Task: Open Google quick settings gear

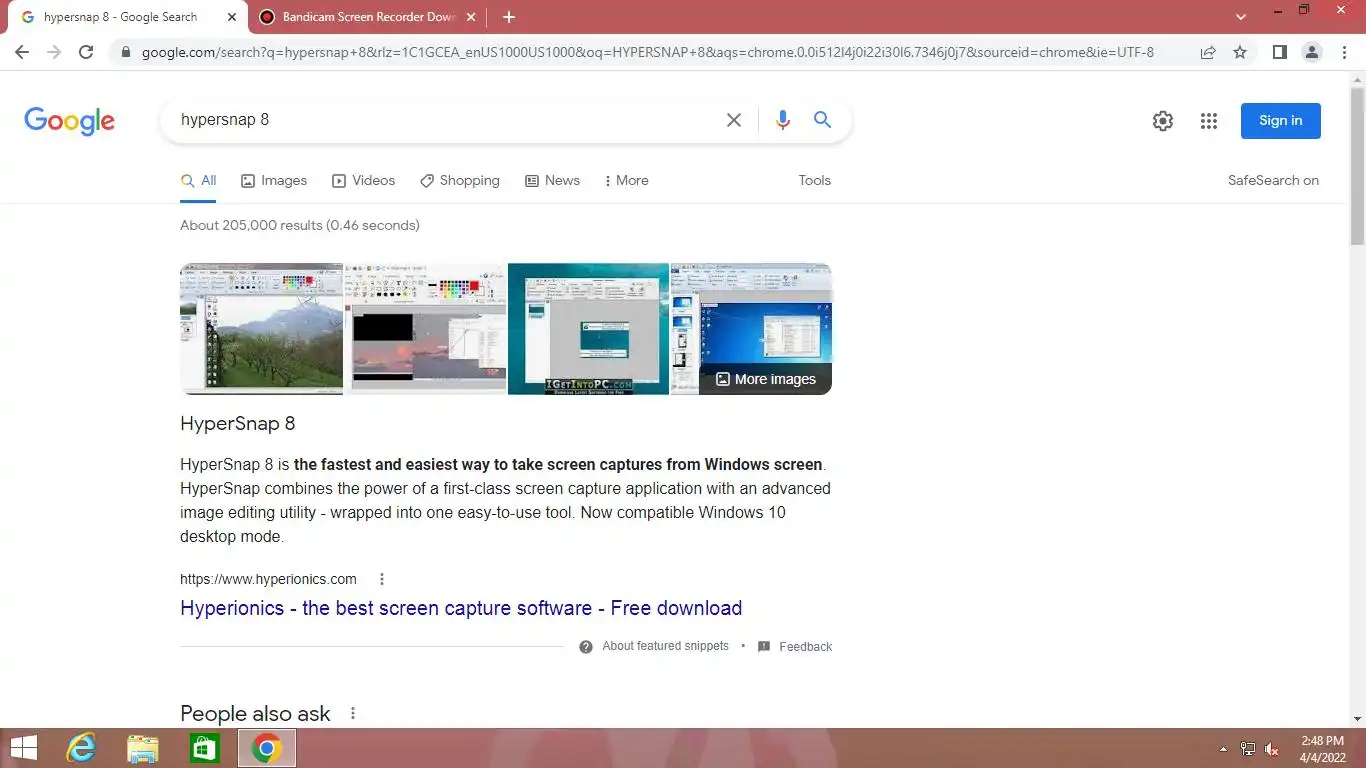Action: tap(1162, 121)
